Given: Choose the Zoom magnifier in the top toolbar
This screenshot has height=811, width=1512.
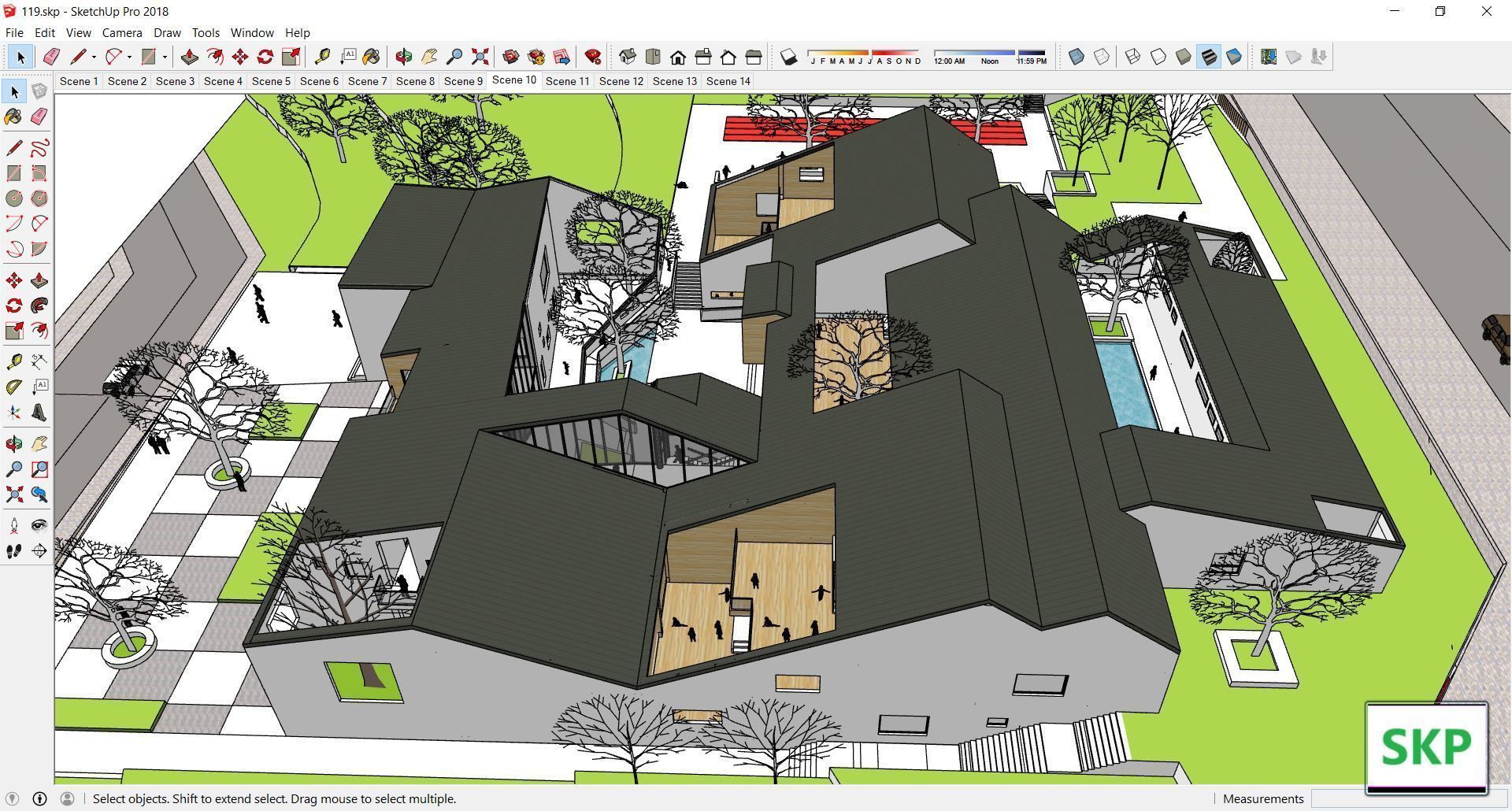Looking at the screenshot, I should pyautogui.click(x=454, y=57).
